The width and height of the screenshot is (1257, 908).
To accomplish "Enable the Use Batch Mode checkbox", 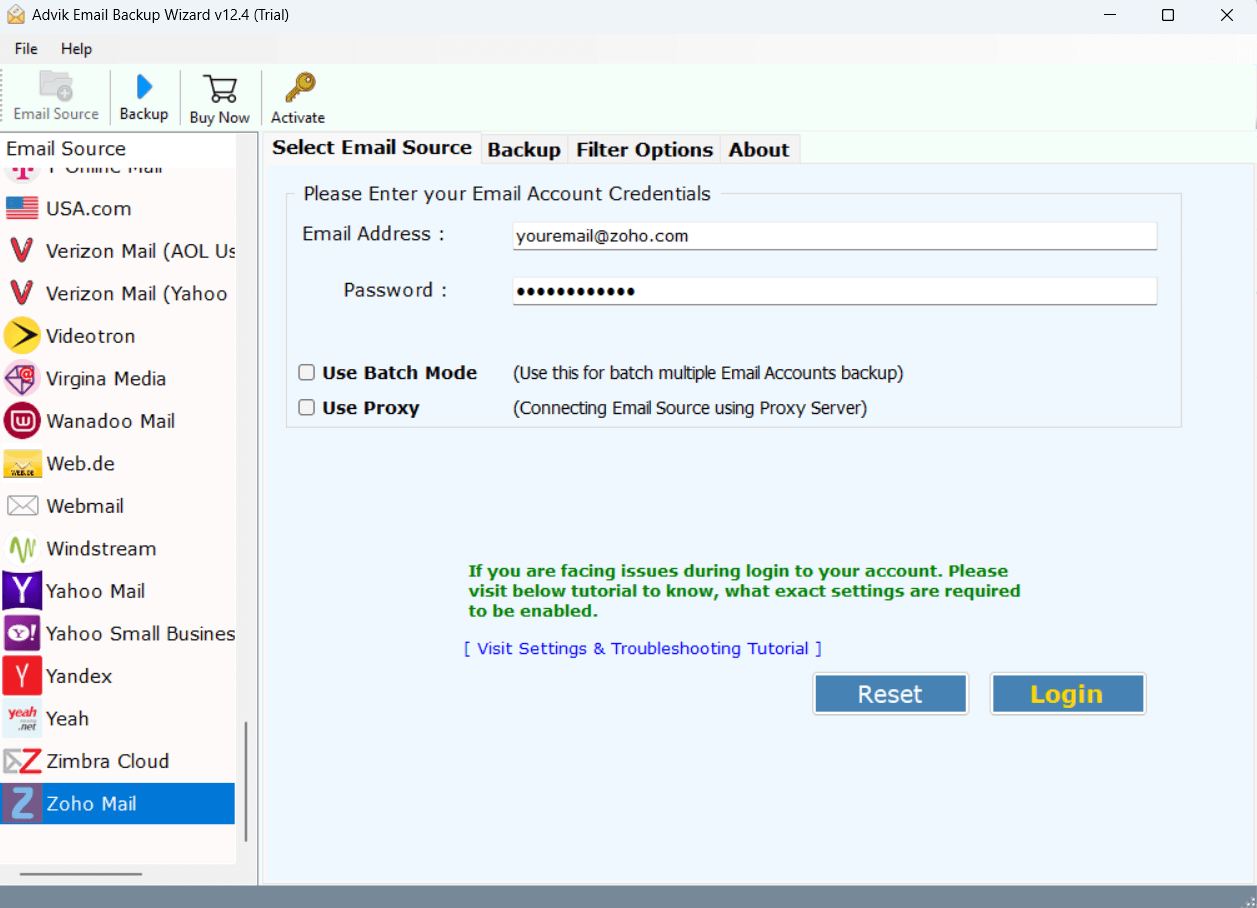I will point(307,373).
